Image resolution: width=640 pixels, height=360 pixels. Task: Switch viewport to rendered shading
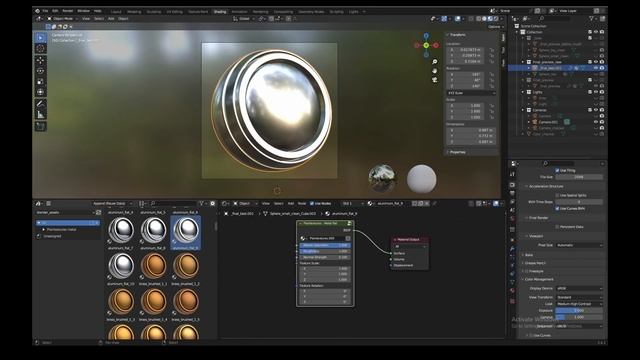tap(496, 18)
